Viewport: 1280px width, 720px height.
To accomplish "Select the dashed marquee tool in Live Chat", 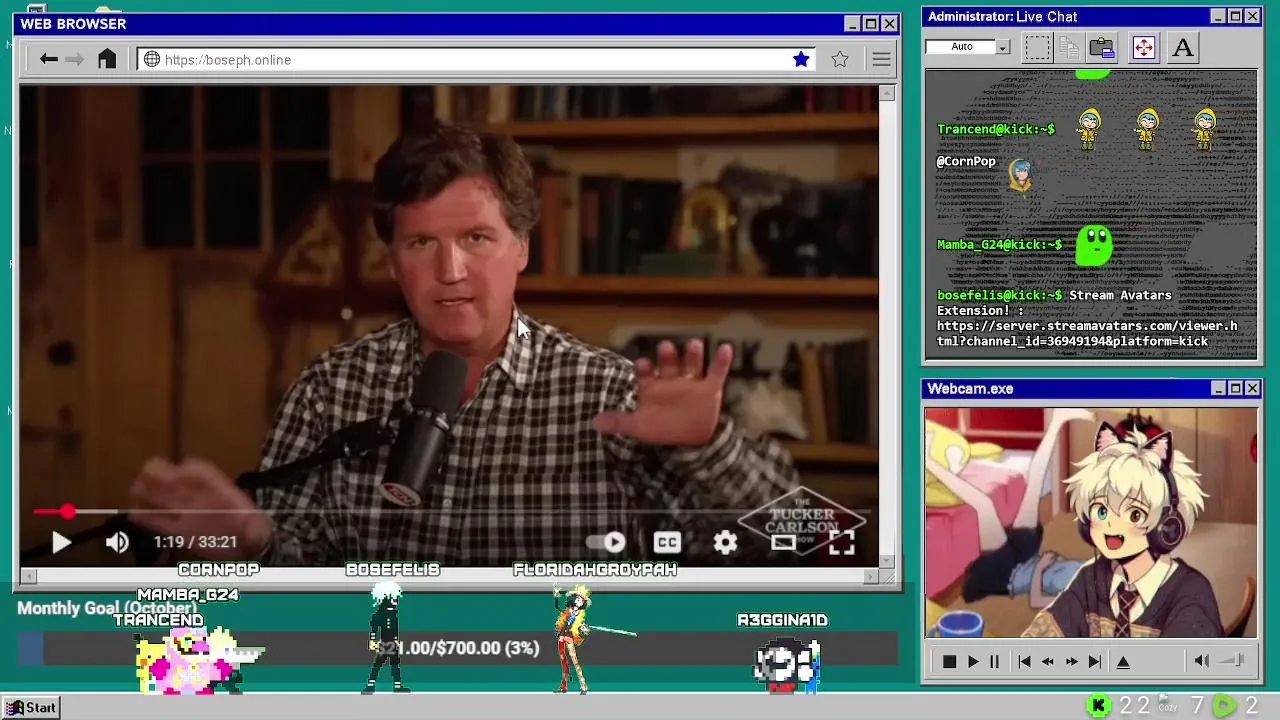I will point(1037,47).
